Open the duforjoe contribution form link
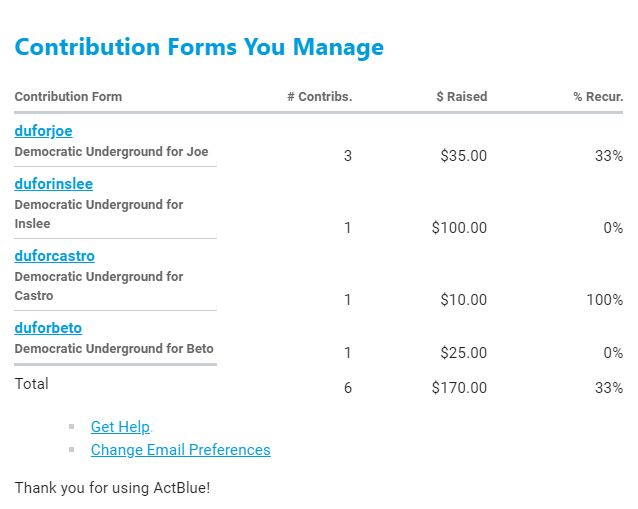The height and width of the screenshot is (509, 638). [x=43, y=131]
